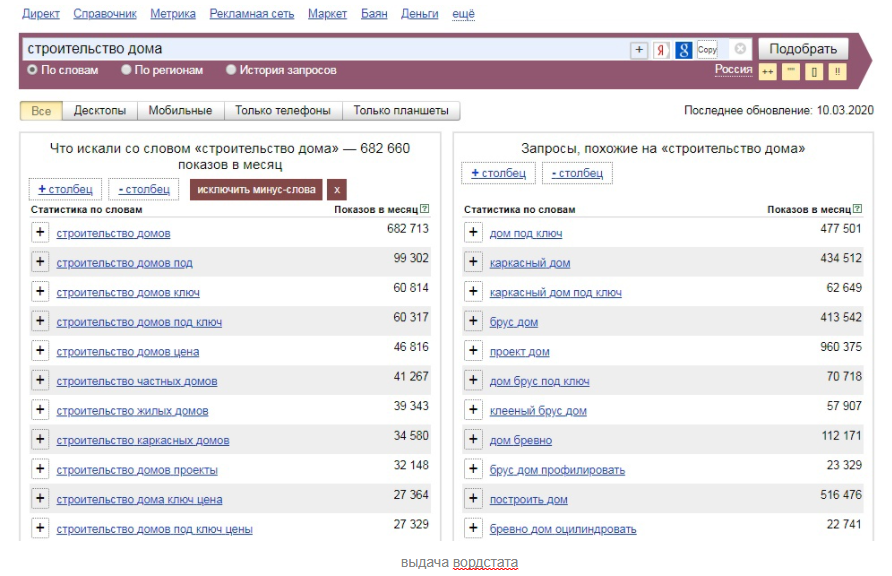Clear the search field with x icon

740,49
